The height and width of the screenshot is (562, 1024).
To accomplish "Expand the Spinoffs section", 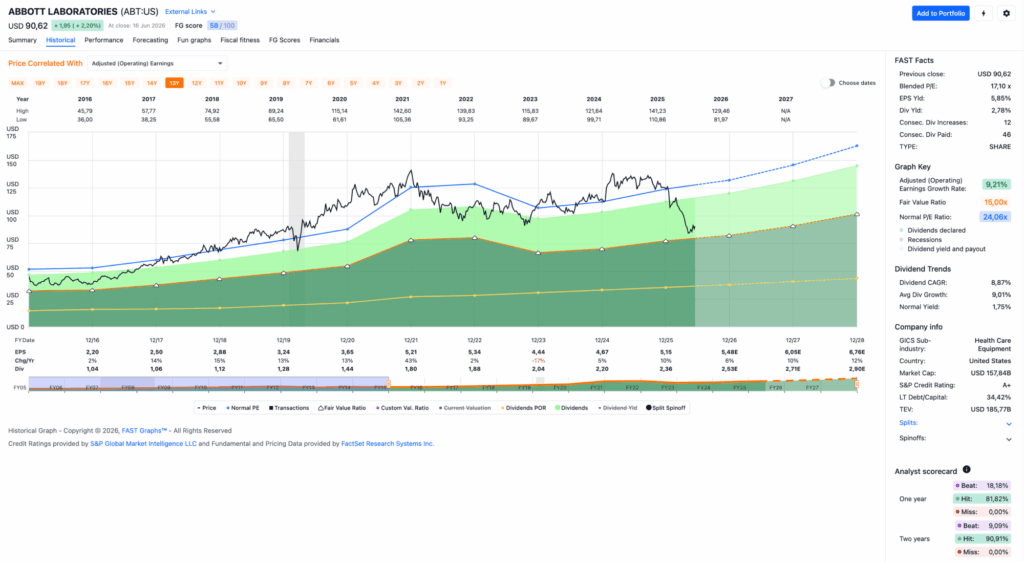I will [955, 439].
